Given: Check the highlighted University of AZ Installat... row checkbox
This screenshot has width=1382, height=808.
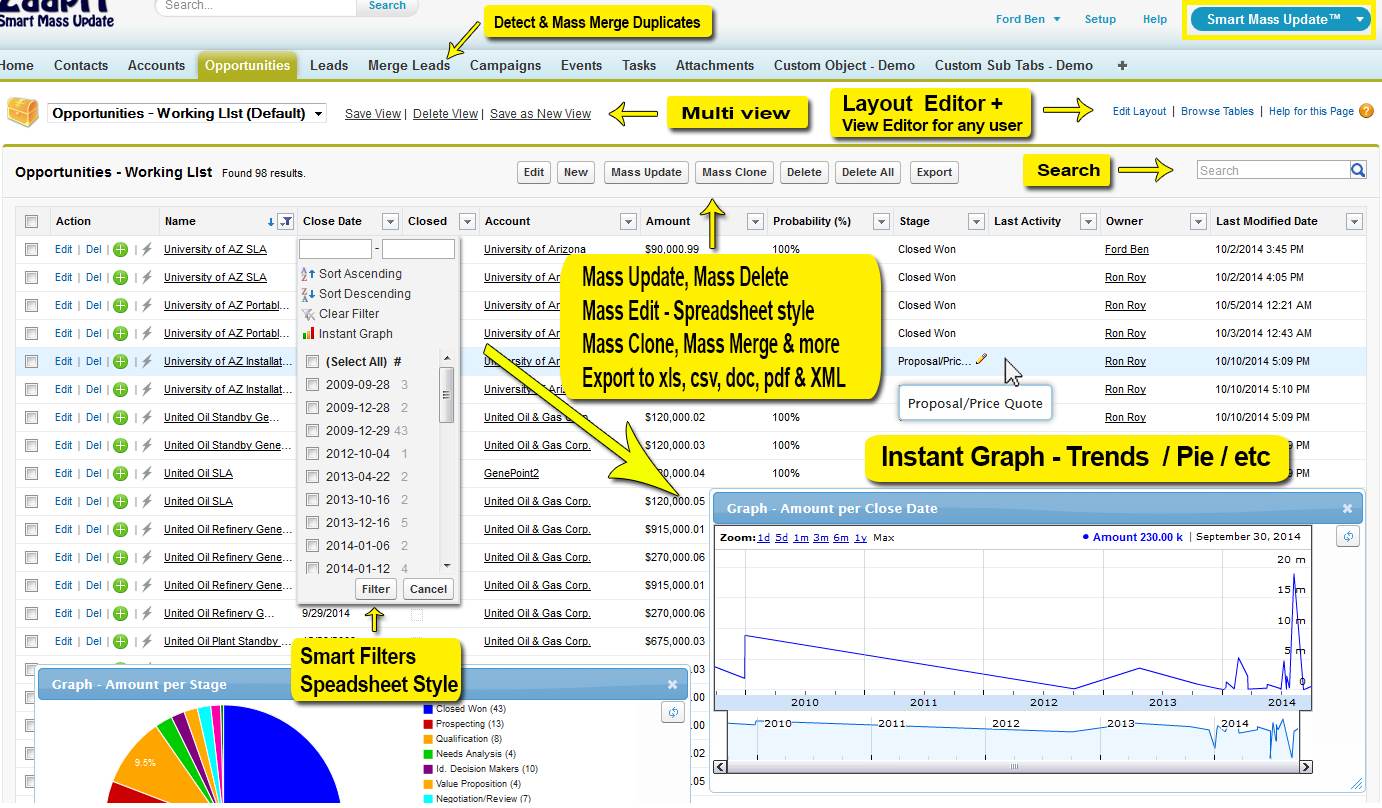Looking at the screenshot, I should pos(31,361).
